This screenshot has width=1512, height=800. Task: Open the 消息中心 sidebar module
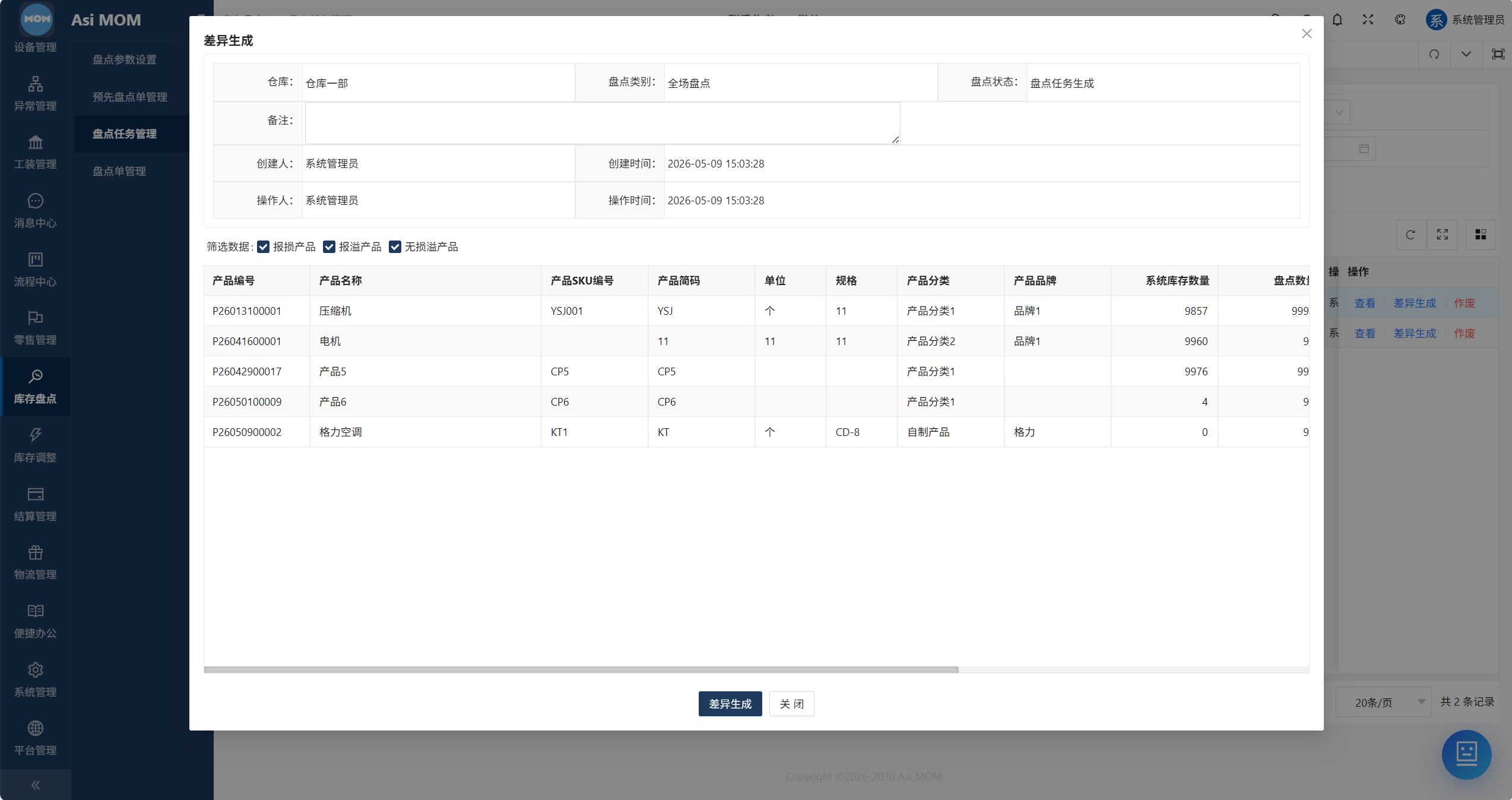coord(35,211)
